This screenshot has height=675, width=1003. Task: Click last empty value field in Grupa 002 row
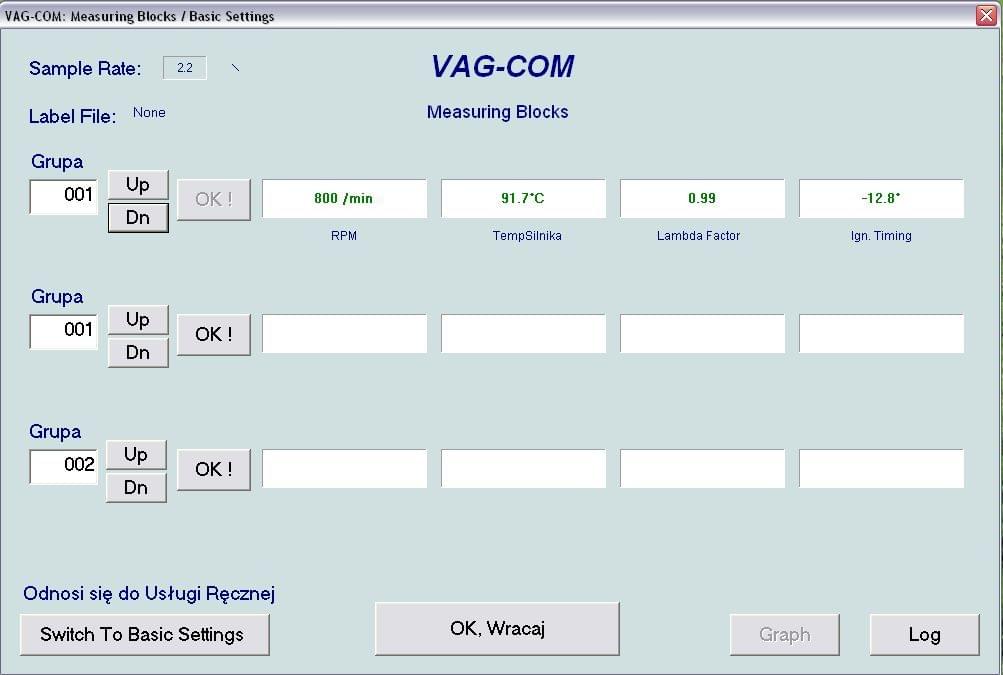(881, 468)
